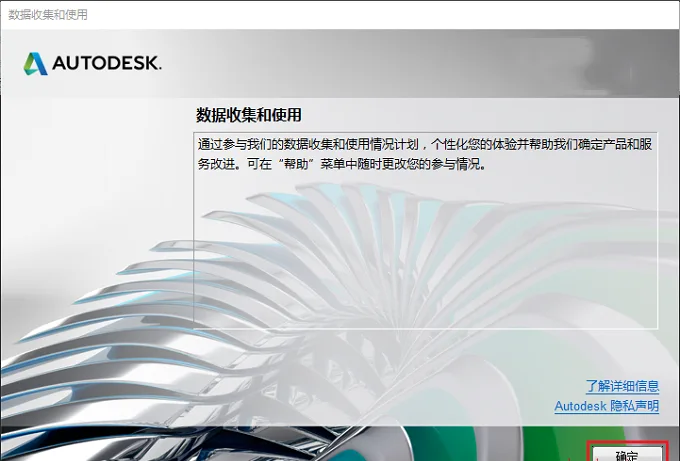Click the data collection description paragraph
Image resolution: width=680 pixels, height=461 pixels.
425,154
